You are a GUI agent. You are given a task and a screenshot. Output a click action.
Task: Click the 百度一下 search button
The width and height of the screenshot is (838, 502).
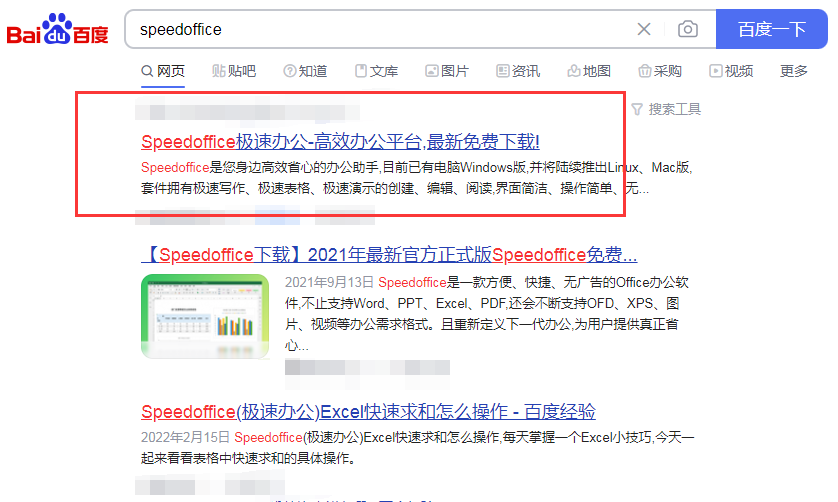(772, 29)
